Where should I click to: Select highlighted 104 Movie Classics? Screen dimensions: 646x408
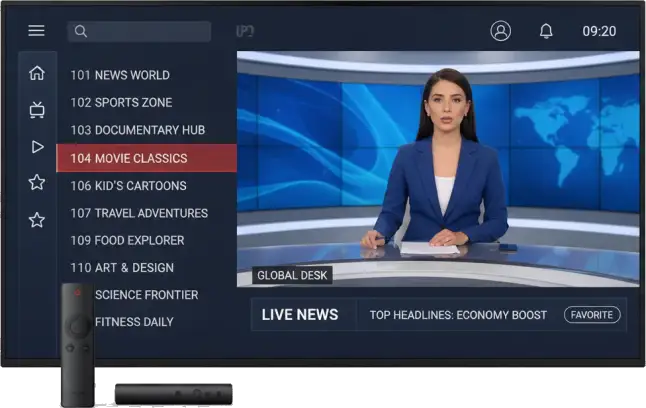(x=146, y=158)
